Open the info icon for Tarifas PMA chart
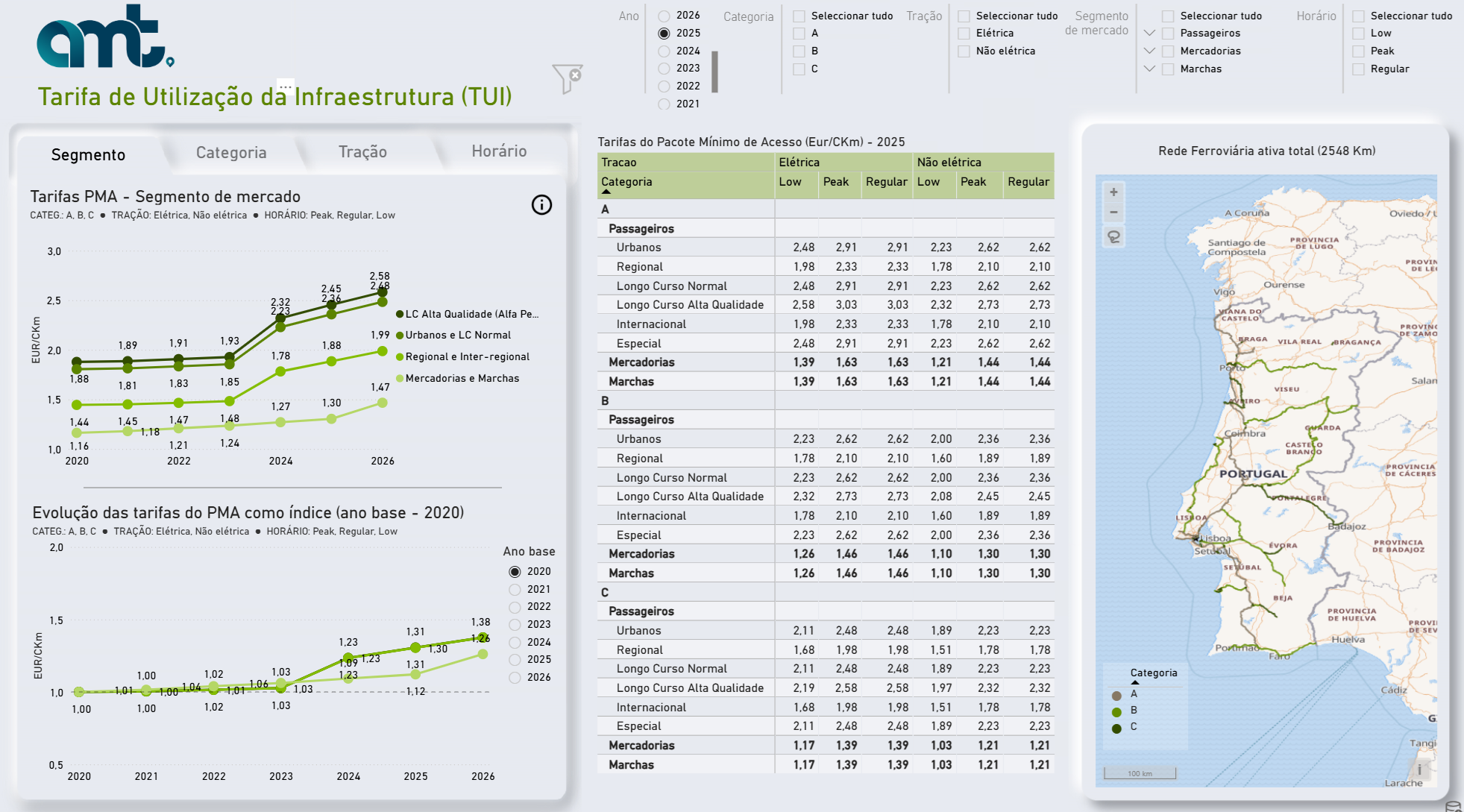Image resolution: width=1464 pixels, height=812 pixels. [x=541, y=204]
